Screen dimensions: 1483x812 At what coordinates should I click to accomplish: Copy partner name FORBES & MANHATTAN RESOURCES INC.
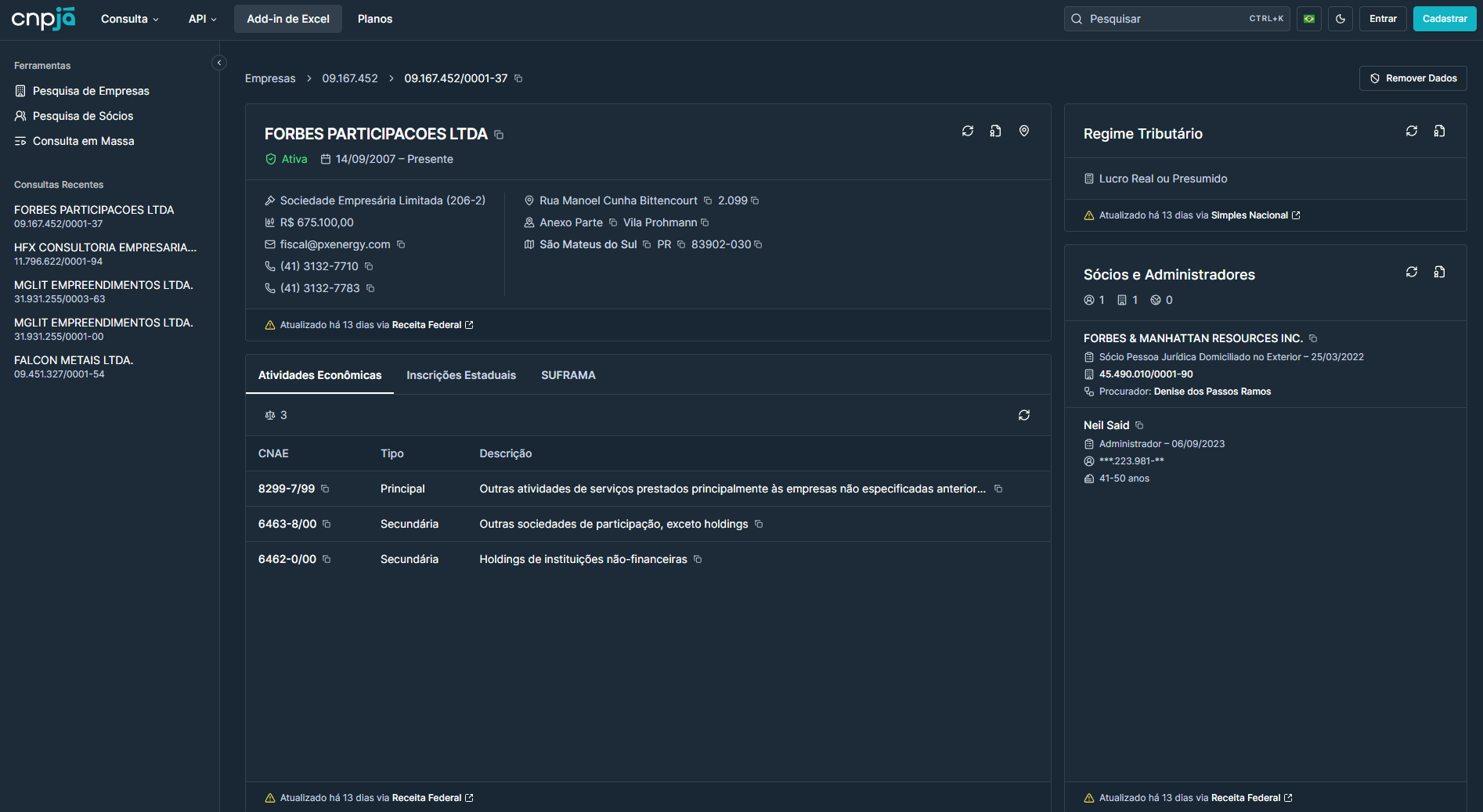click(1313, 338)
